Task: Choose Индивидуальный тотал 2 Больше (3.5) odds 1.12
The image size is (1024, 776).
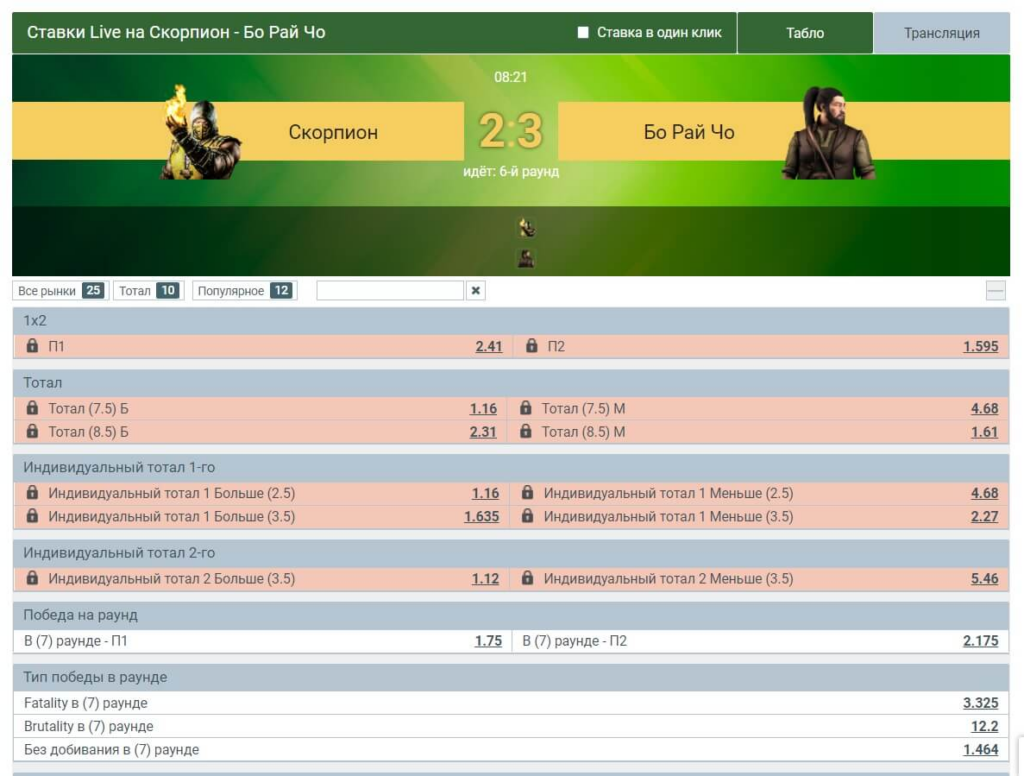Action: (485, 579)
